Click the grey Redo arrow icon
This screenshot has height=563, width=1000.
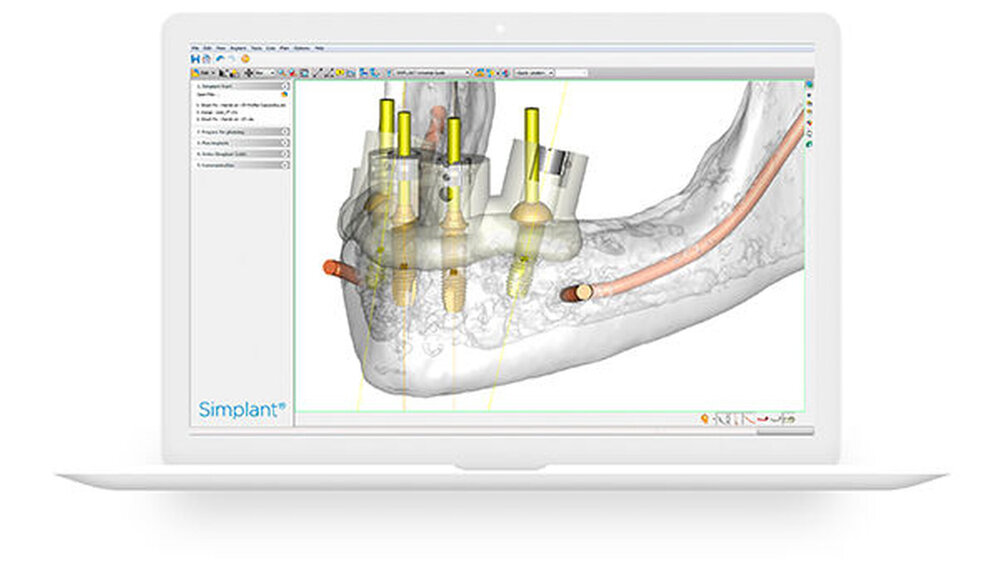click(x=230, y=59)
